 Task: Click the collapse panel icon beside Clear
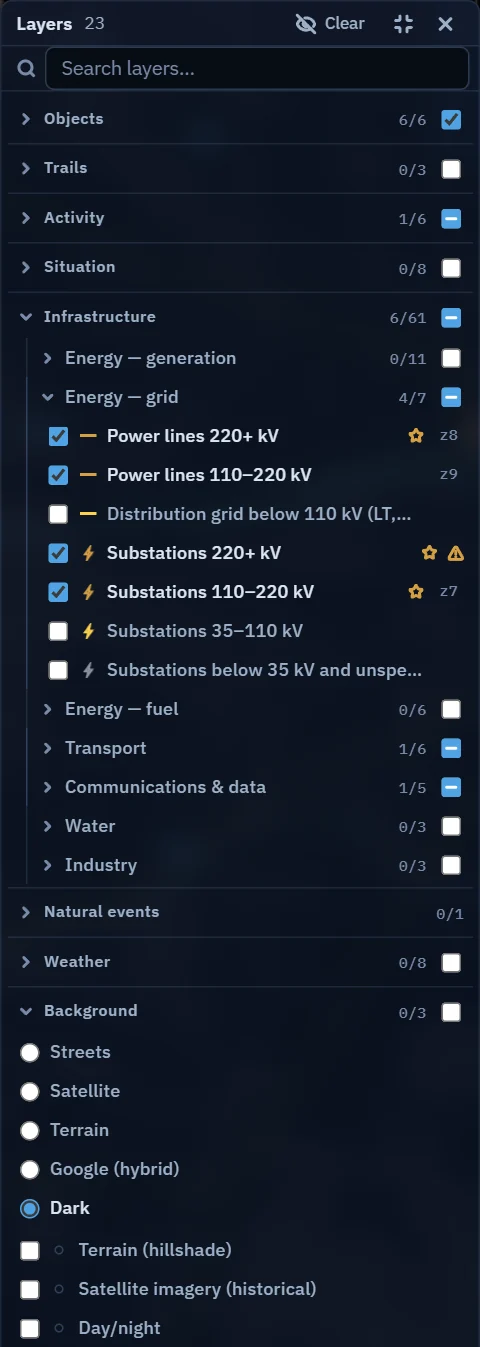(x=404, y=24)
